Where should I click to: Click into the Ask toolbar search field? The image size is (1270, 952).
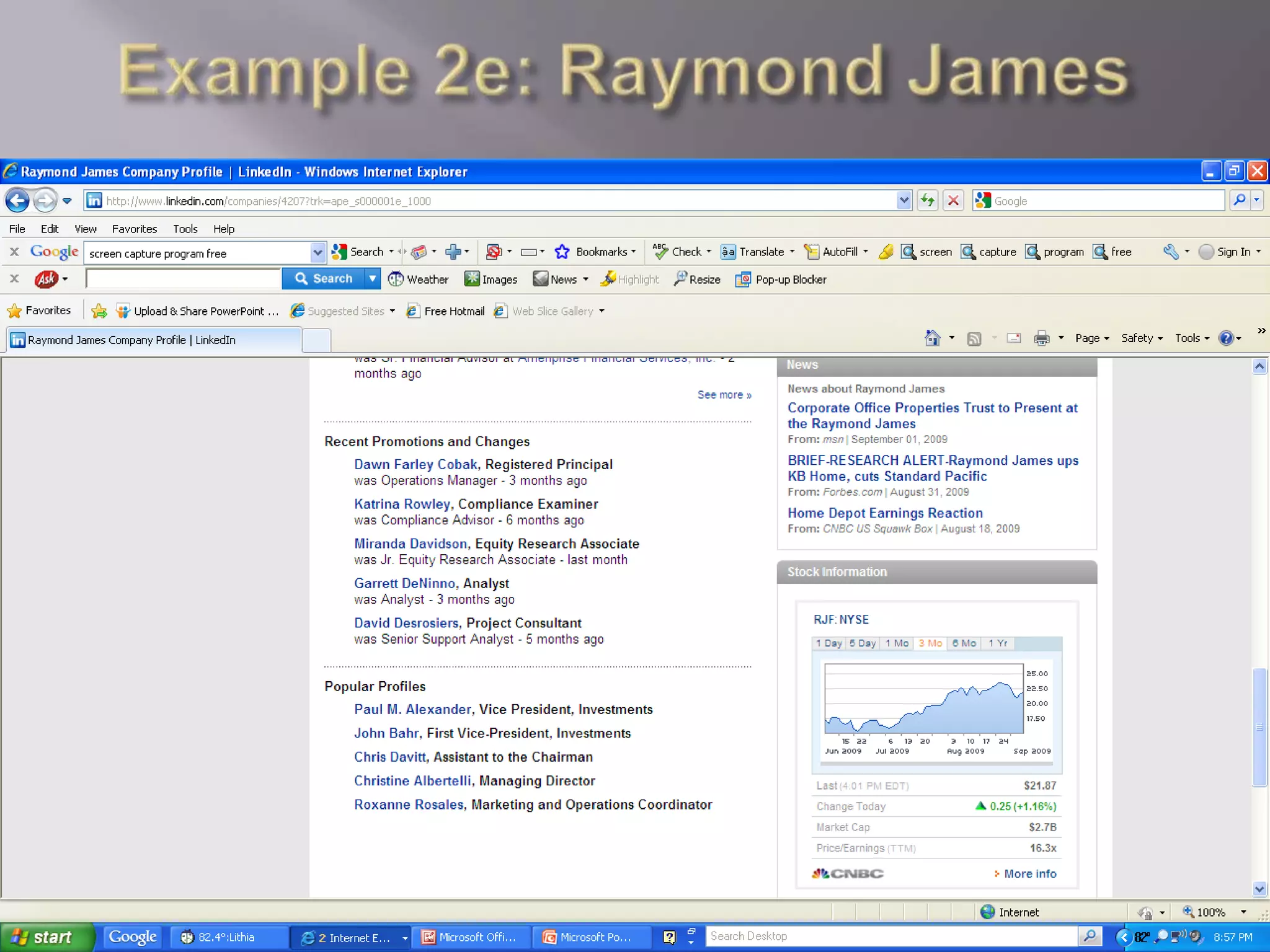click(x=184, y=279)
